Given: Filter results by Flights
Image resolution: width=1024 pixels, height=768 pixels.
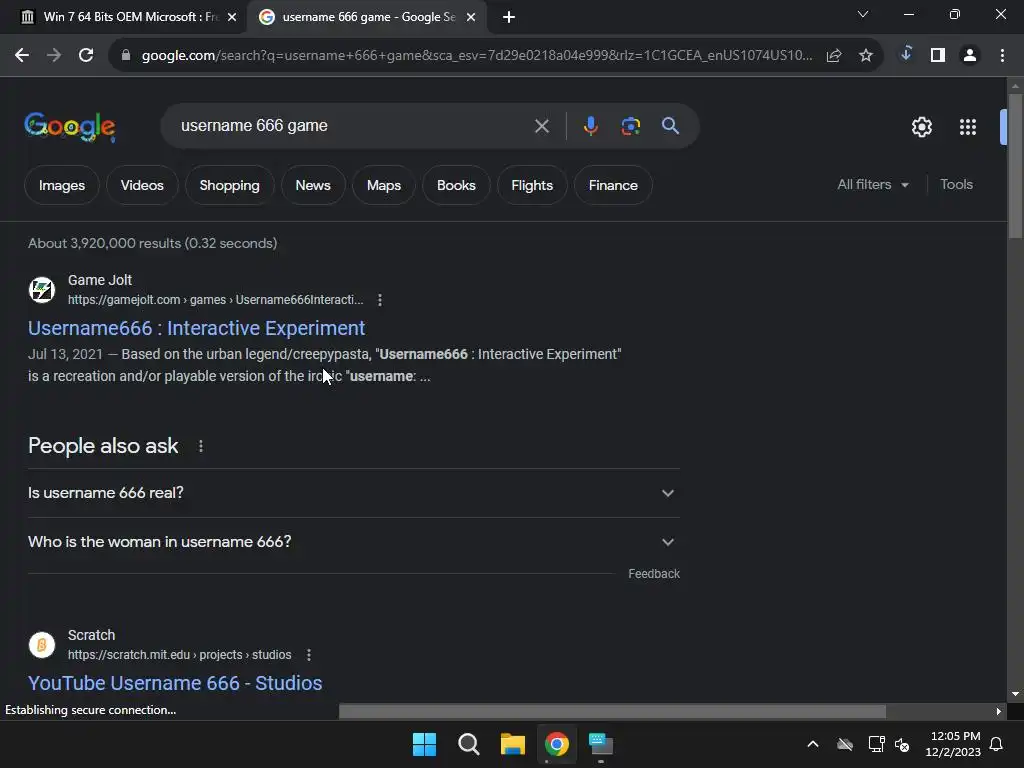Looking at the screenshot, I should pyautogui.click(x=532, y=185).
